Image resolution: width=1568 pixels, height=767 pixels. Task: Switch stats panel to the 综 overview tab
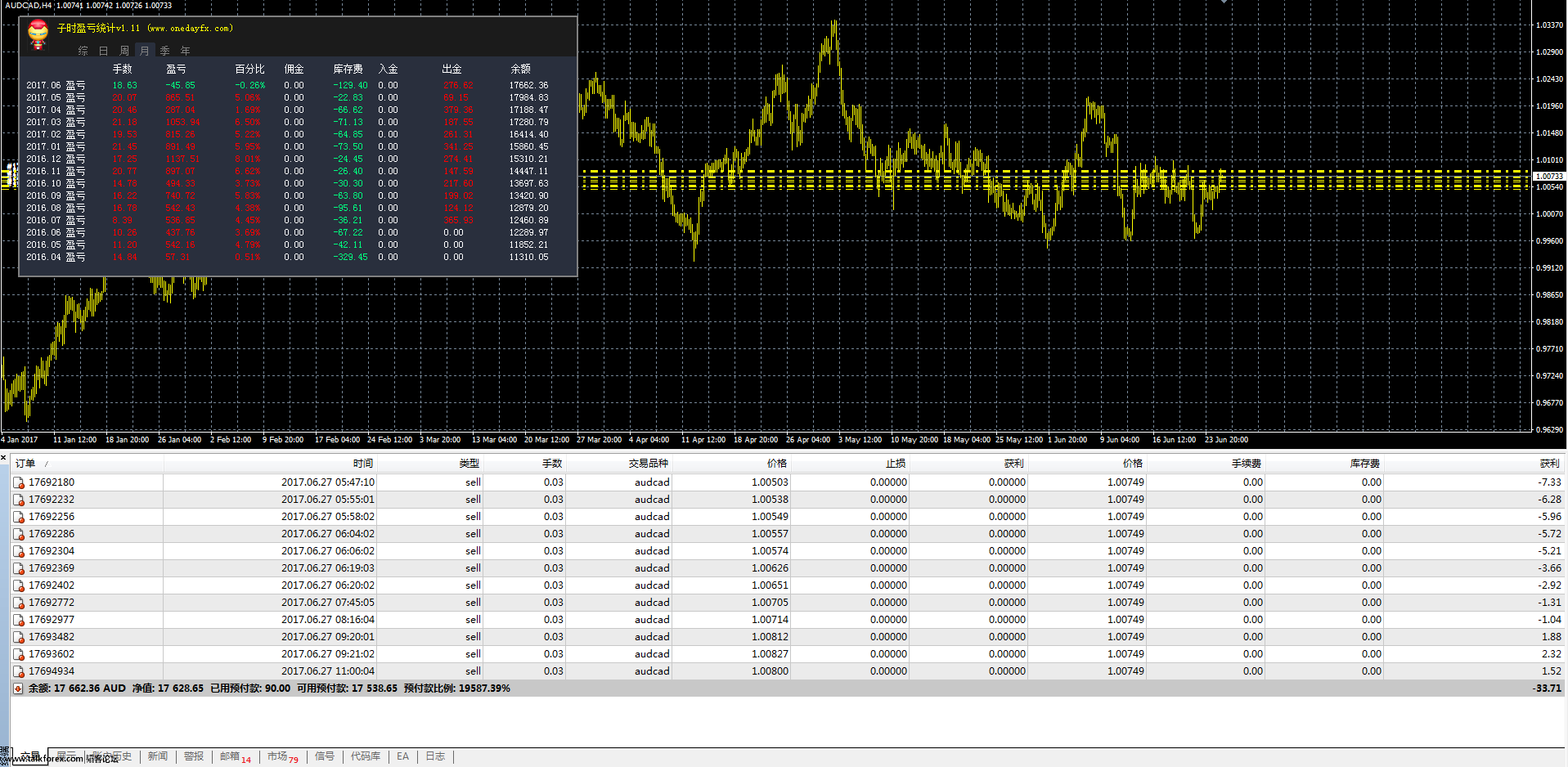(83, 51)
